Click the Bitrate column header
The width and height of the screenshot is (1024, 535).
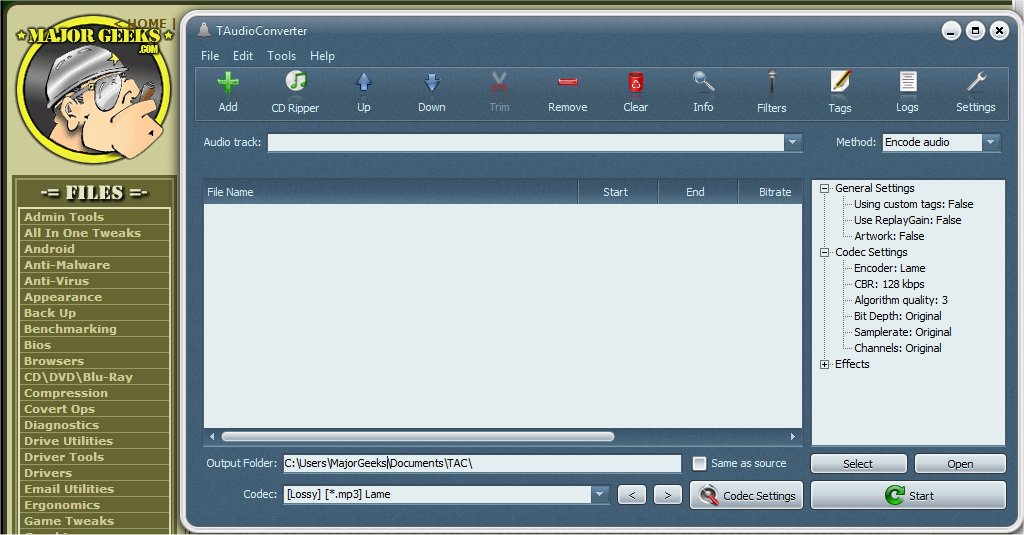pos(770,192)
